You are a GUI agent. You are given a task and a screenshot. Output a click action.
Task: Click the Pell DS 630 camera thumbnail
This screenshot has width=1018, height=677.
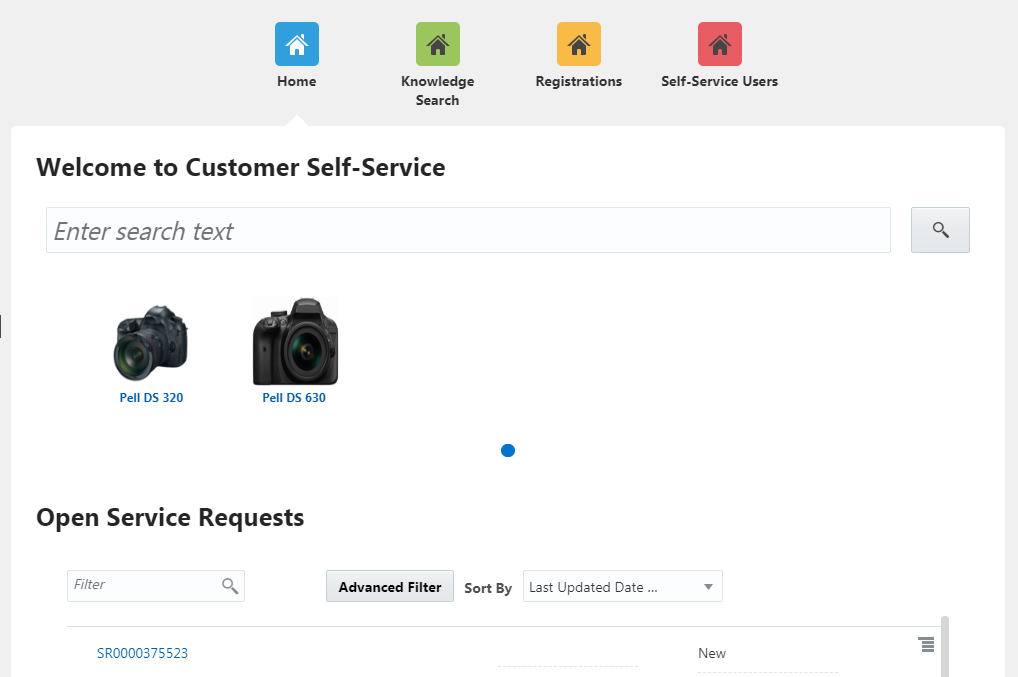(x=295, y=341)
